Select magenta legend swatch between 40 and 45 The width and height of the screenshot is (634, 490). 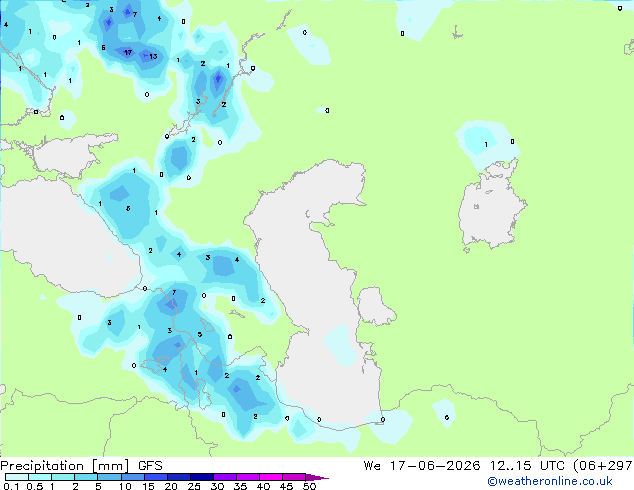(271, 477)
